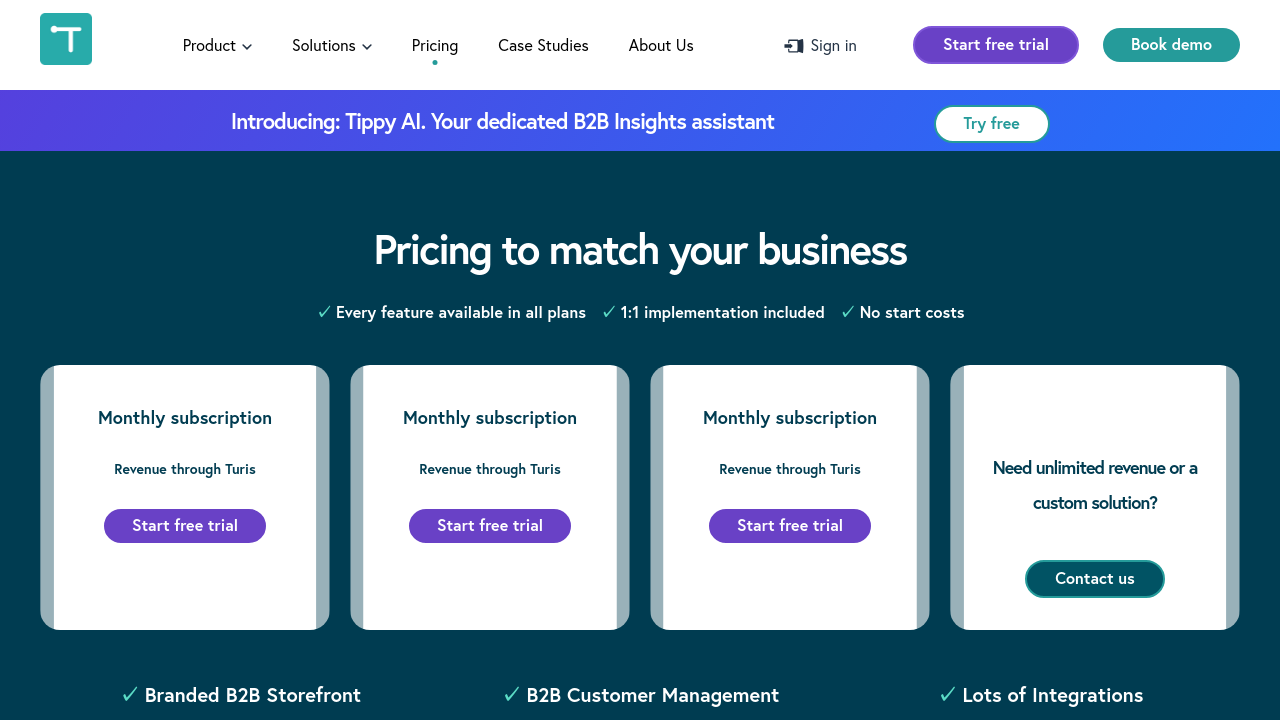
Task: Go to Case Studies page
Action: tap(543, 46)
